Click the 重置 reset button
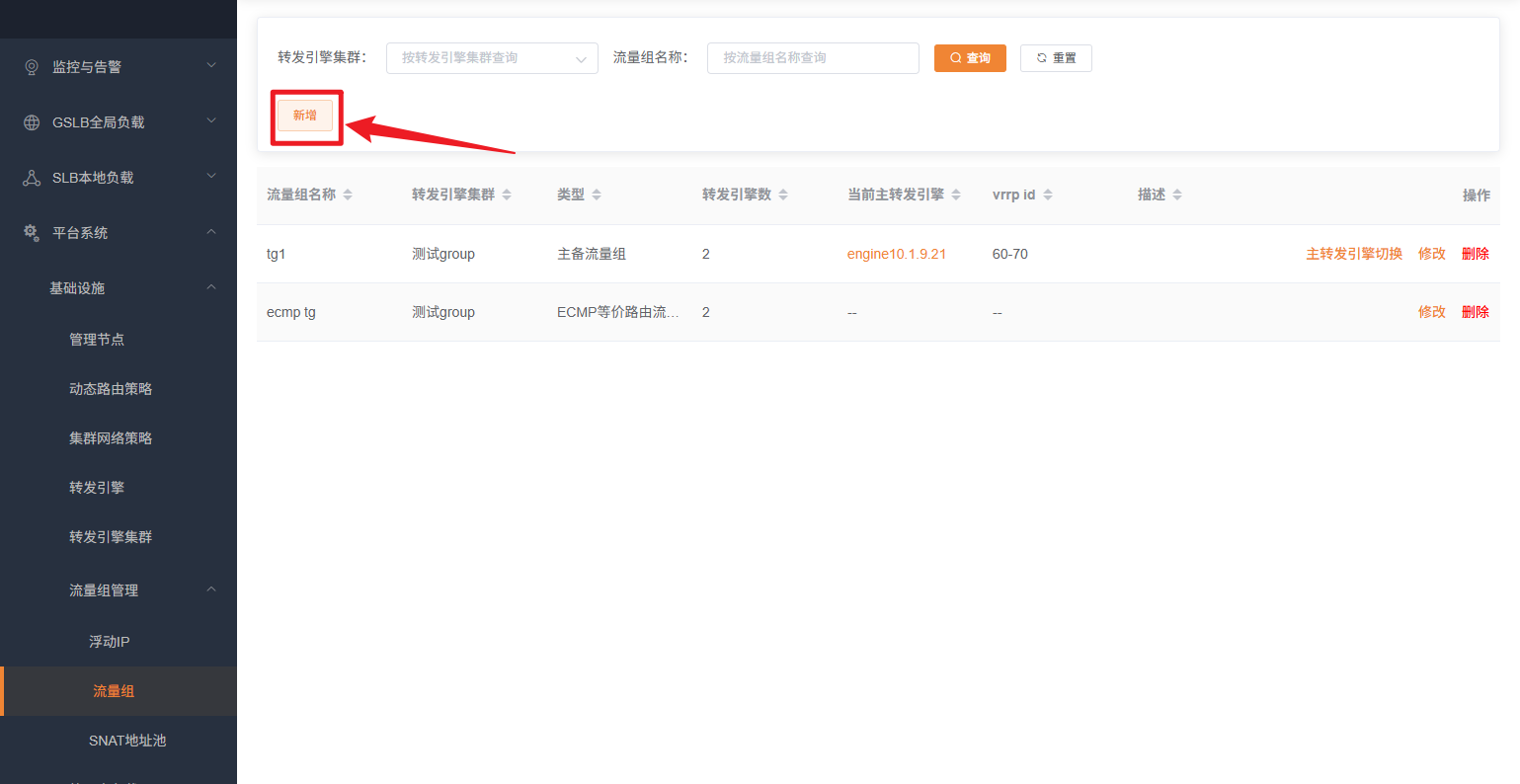Image resolution: width=1520 pixels, height=784 pixels. [x=1056, y=58]
